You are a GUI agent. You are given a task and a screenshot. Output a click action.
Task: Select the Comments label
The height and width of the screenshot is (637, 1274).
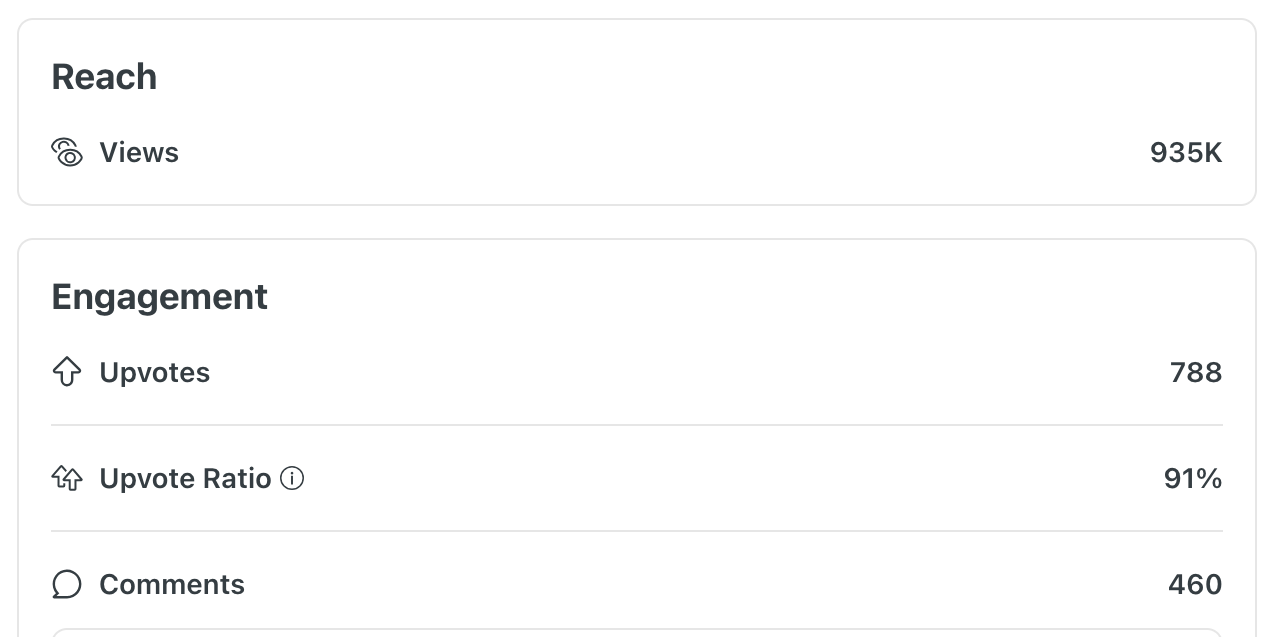click(172, 585)
